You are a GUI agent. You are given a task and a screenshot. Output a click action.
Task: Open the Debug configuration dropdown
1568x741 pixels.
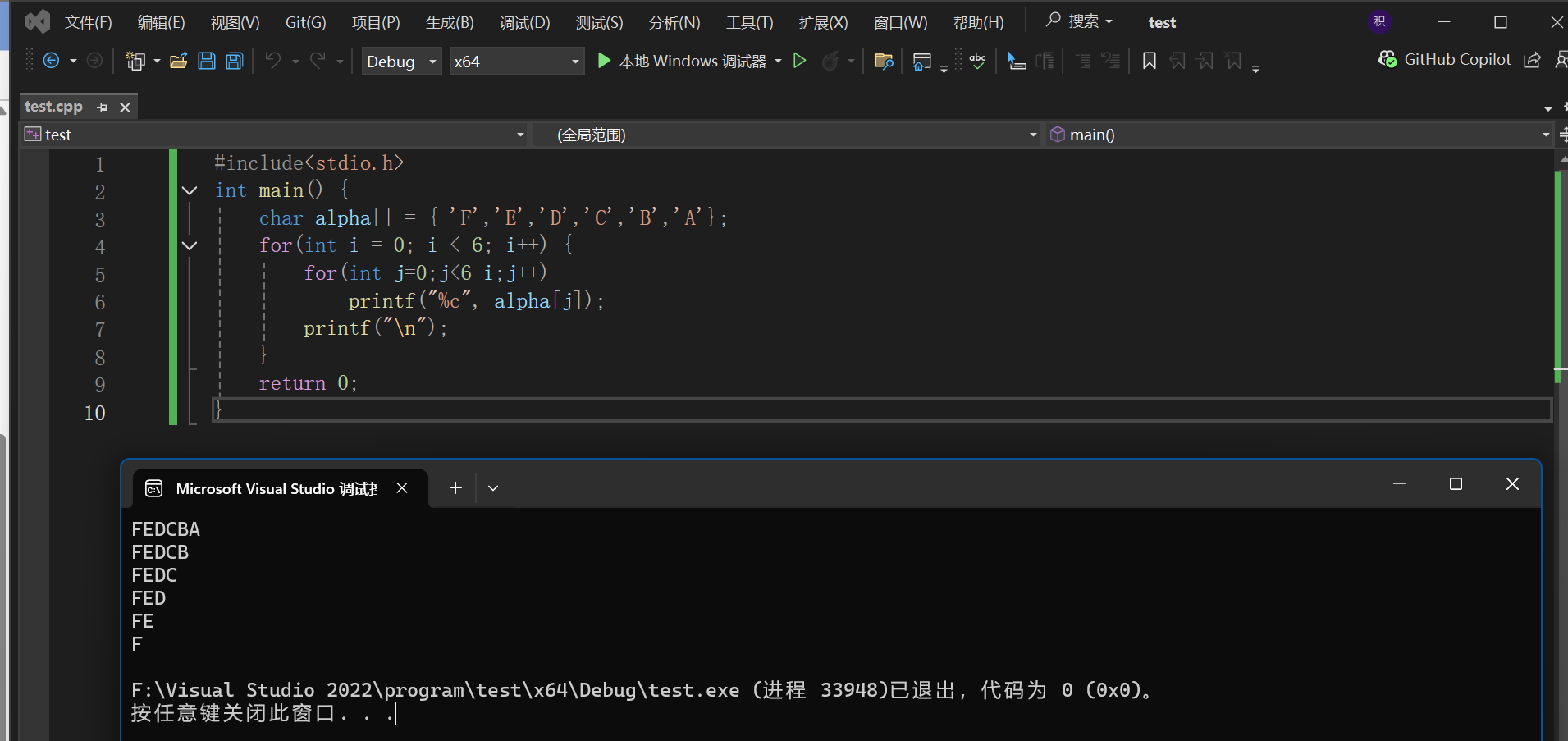pyautogui.click(x=402, y=62)
